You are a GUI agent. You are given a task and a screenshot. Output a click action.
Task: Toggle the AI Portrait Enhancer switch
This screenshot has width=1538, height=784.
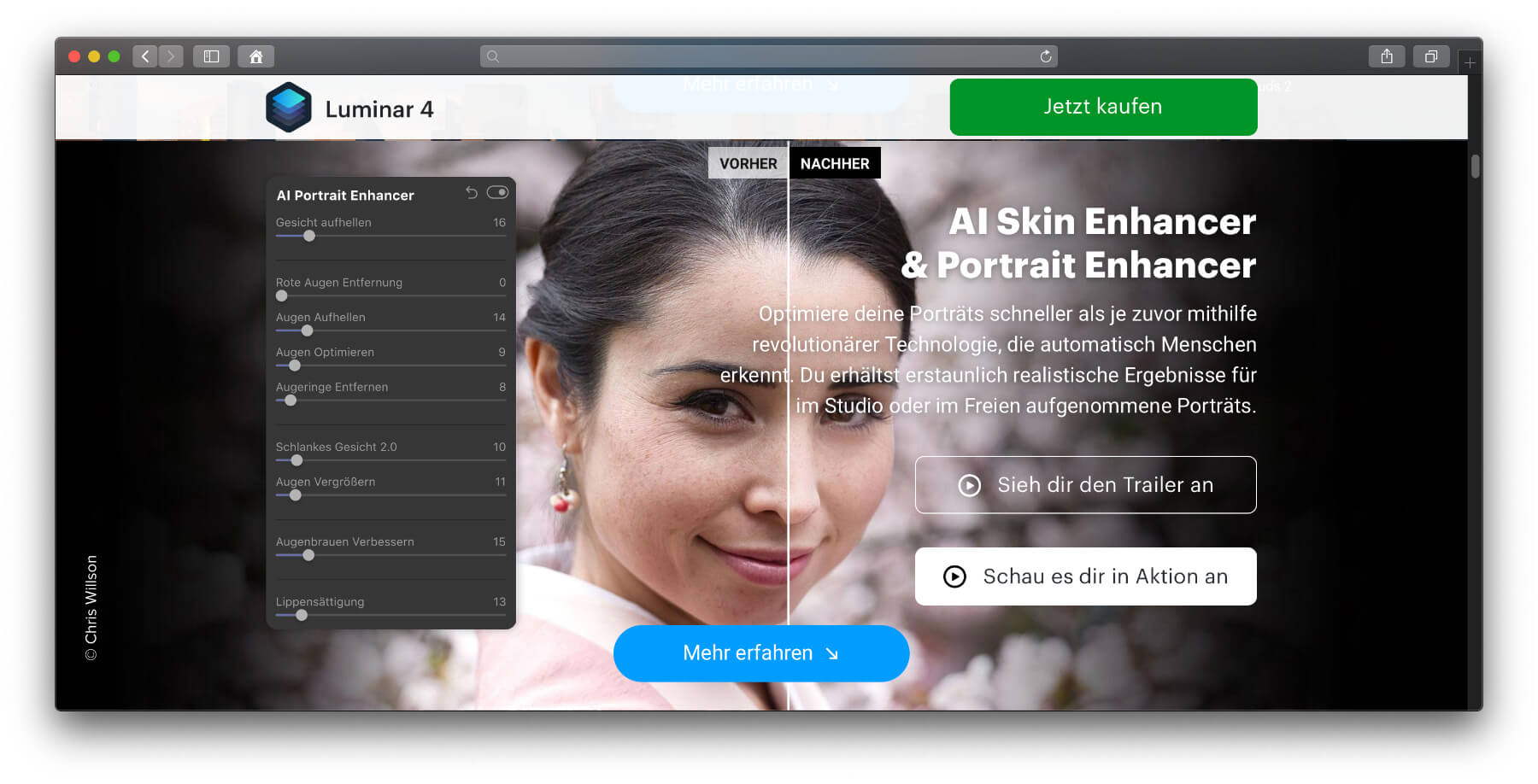tap(497, 193)
